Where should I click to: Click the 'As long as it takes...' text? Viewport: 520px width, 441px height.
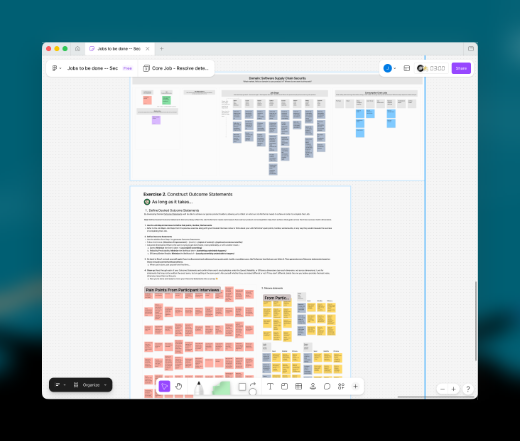pos(172,202)
